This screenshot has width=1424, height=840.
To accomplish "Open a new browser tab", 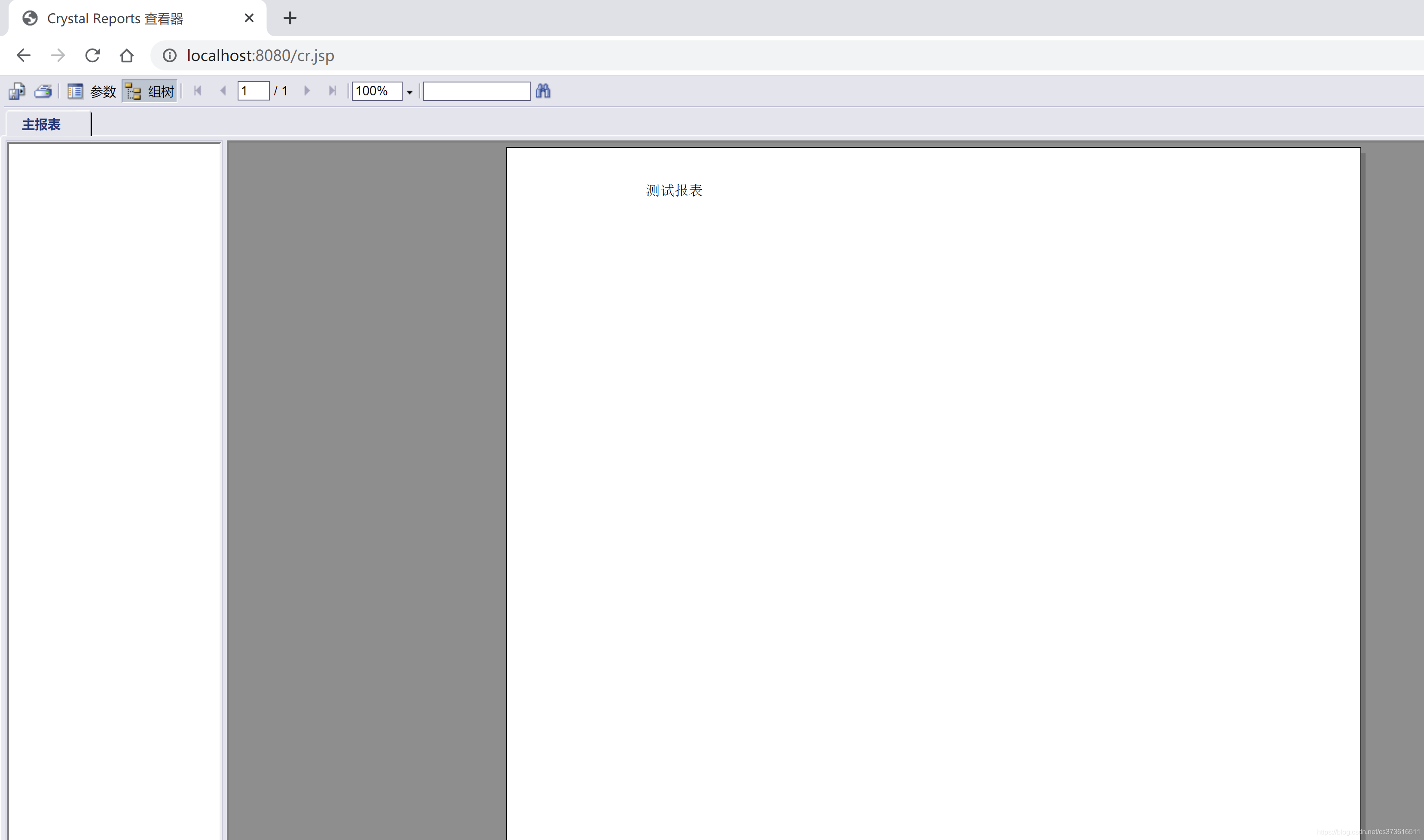I will 290,18.
